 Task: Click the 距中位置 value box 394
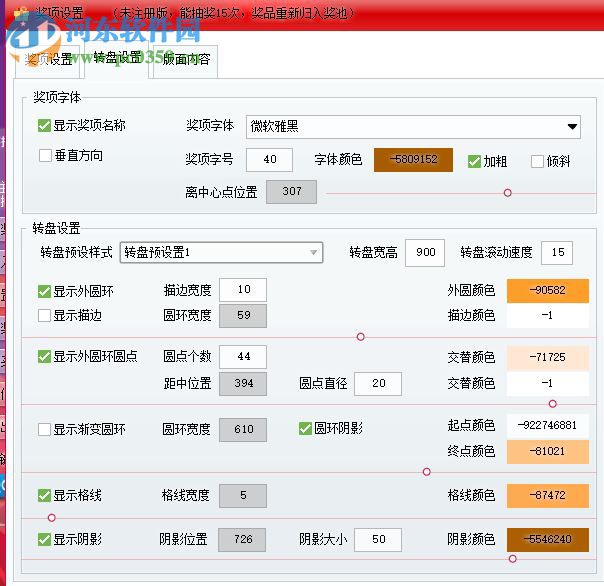click(243, 384)
